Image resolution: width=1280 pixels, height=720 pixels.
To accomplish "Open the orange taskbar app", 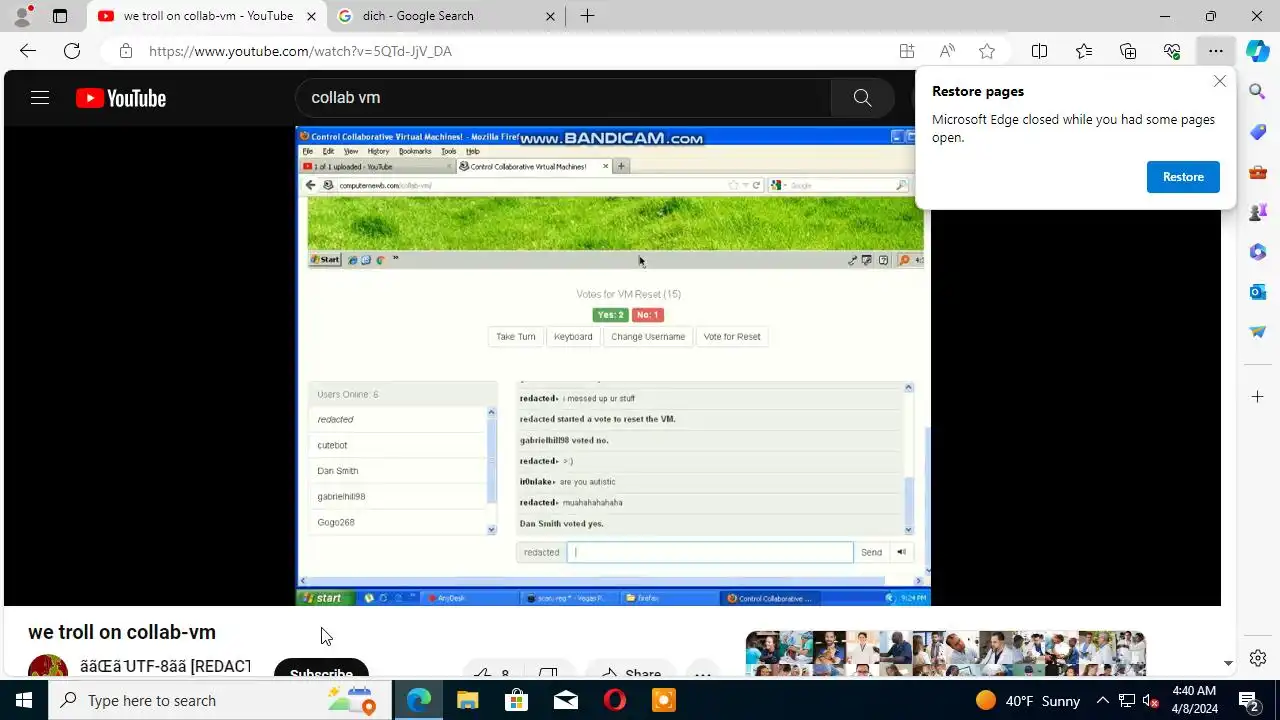I will (663, 700).
